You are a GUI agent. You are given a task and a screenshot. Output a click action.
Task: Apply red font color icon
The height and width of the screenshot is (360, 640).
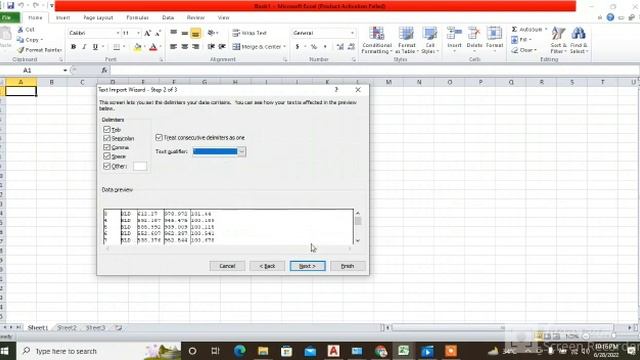(153, 47)
